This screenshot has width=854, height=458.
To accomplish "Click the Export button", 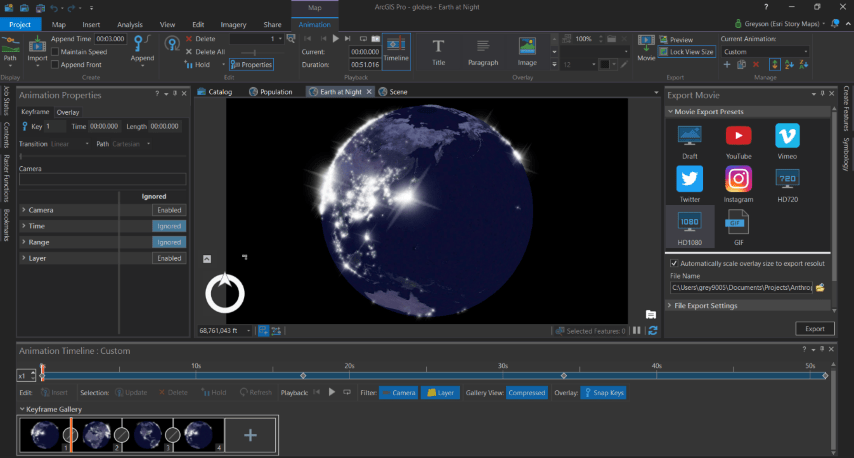I will coord(814,328).
